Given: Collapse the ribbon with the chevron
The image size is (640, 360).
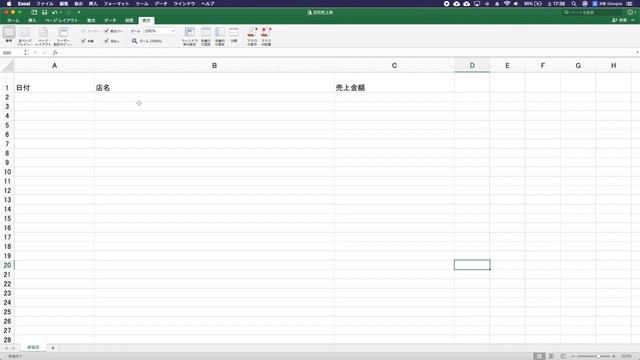Looking at the screenshot, I should (633, 20).
